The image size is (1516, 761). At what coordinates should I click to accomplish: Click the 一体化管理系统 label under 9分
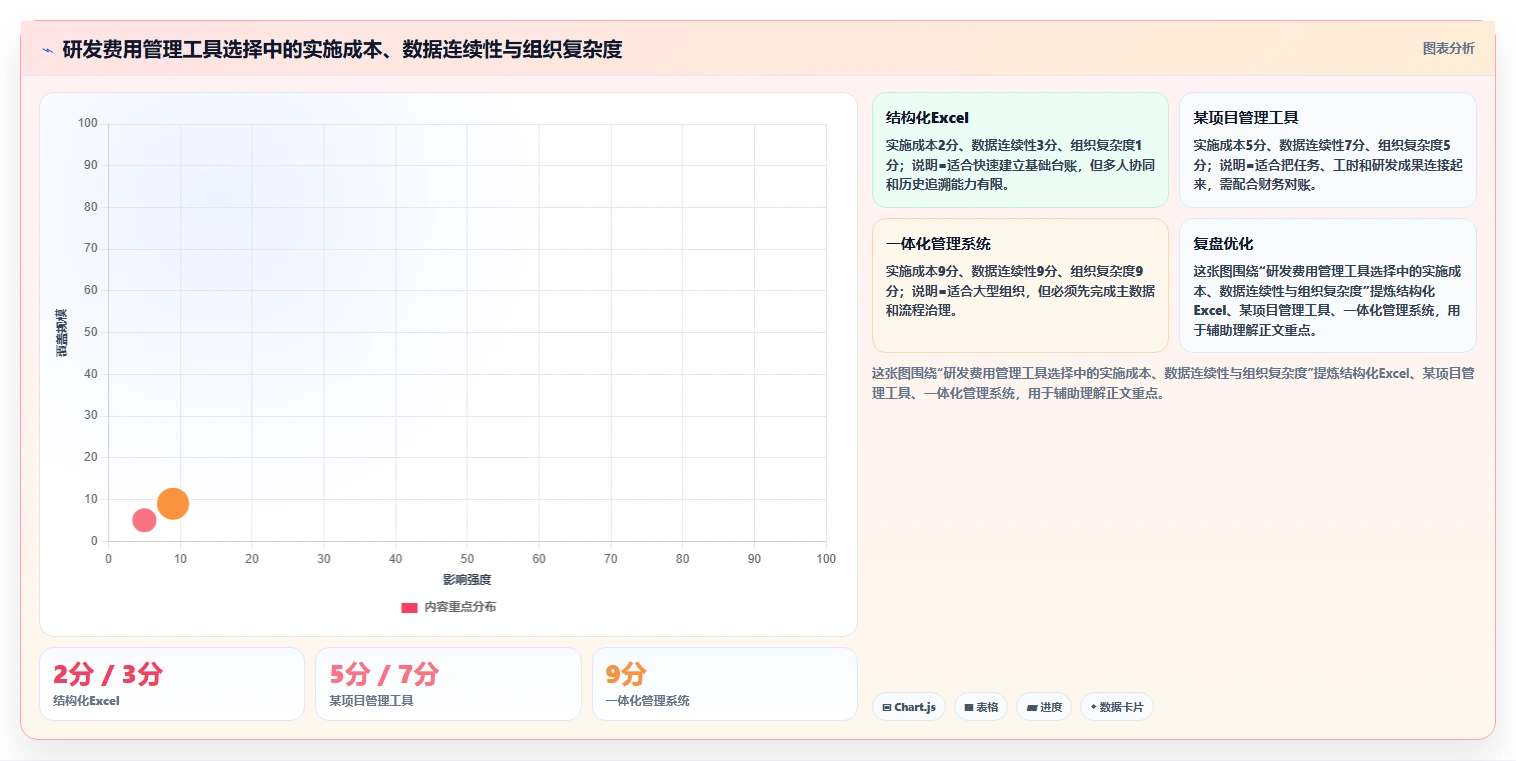647,701
